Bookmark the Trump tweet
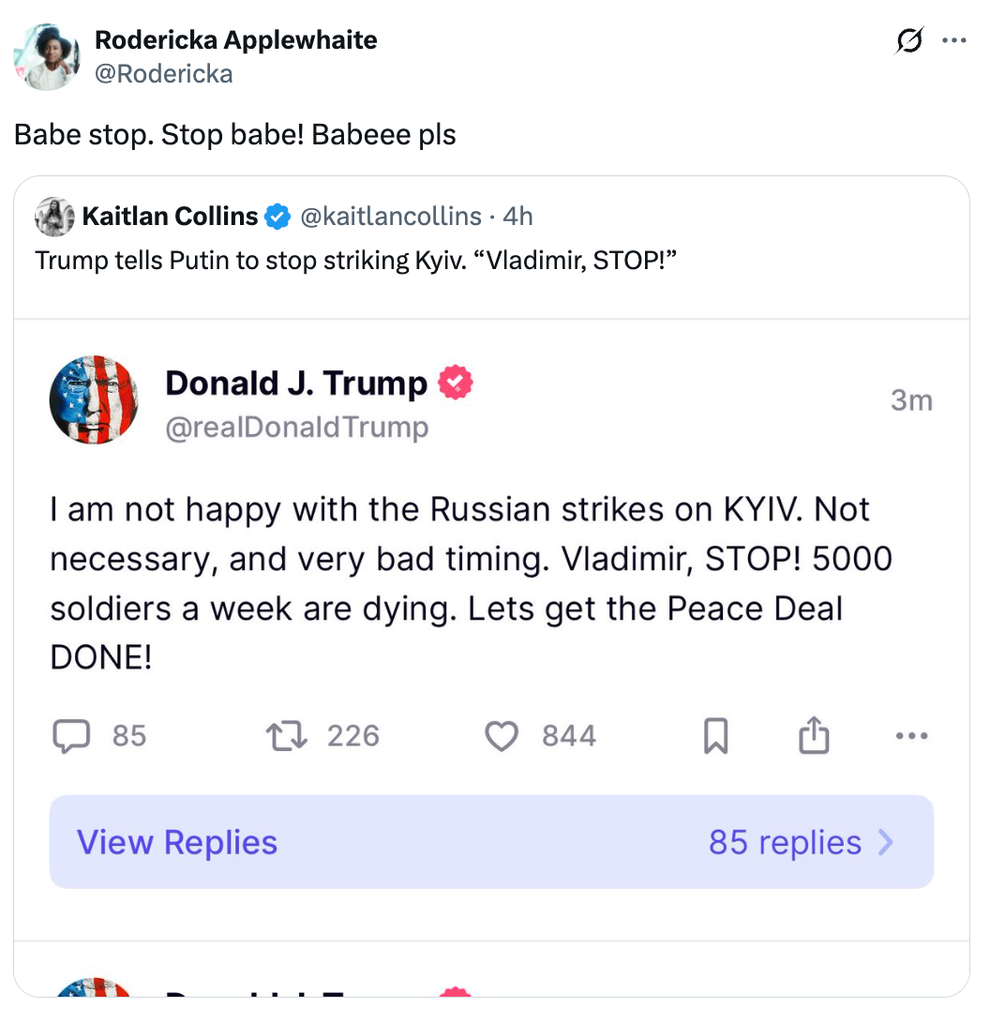The height and width of the screenshot is (1022, 990). 714,735
